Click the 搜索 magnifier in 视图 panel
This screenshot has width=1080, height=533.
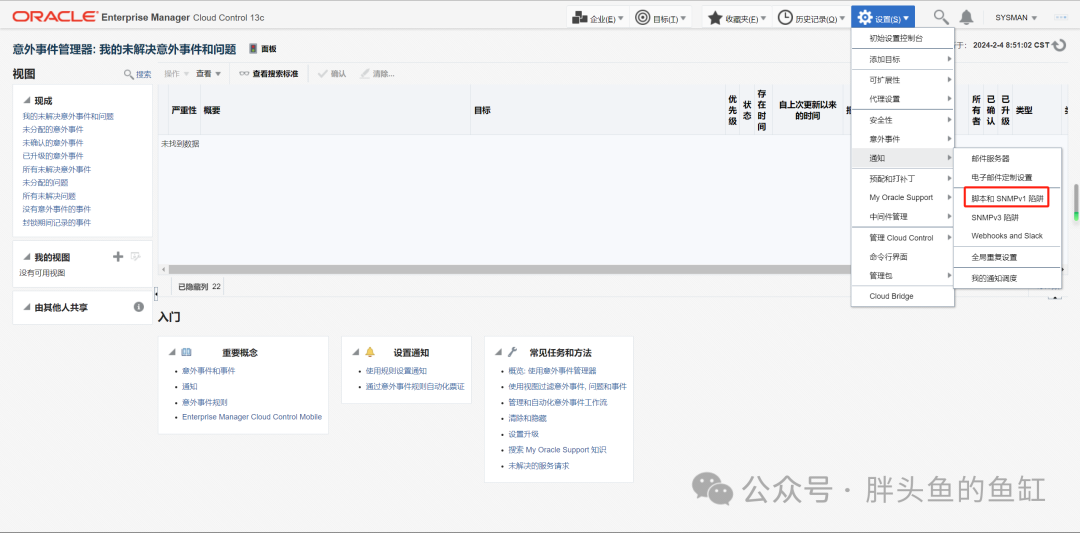point(128,74)
